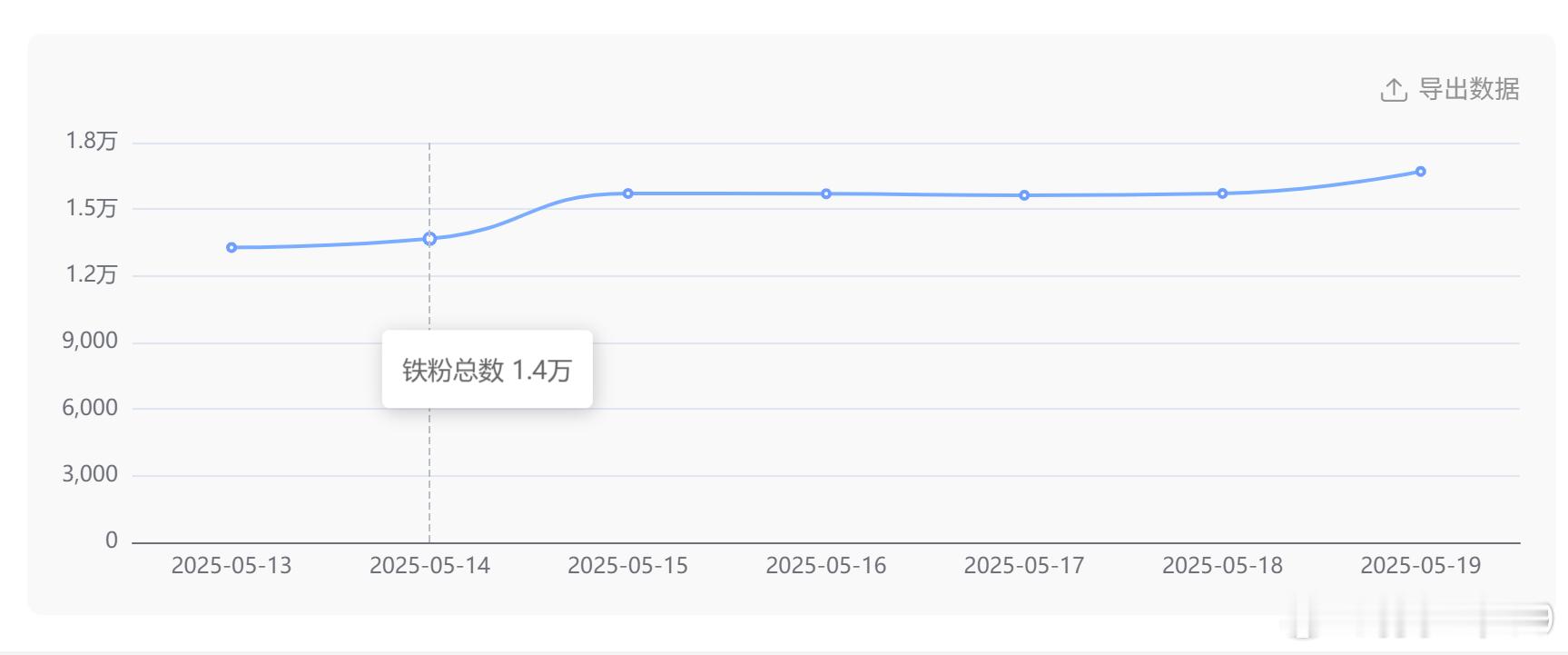Click the 9,000 y-axis label
1568x655 pixels.
click(x=90, y=341)
